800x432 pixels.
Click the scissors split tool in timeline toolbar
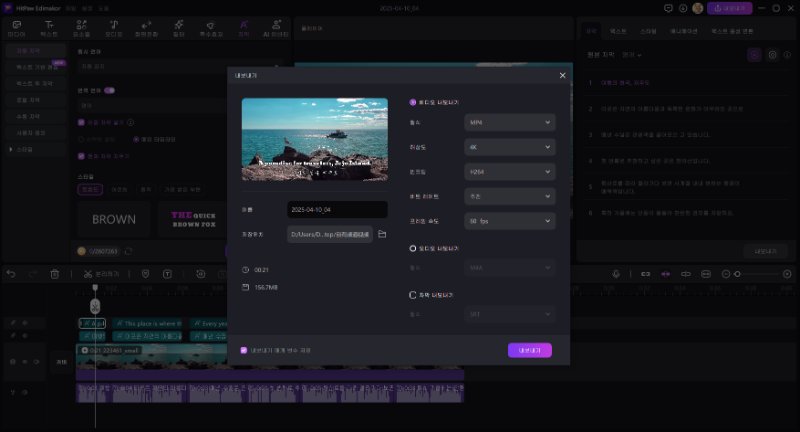point(101,274)
